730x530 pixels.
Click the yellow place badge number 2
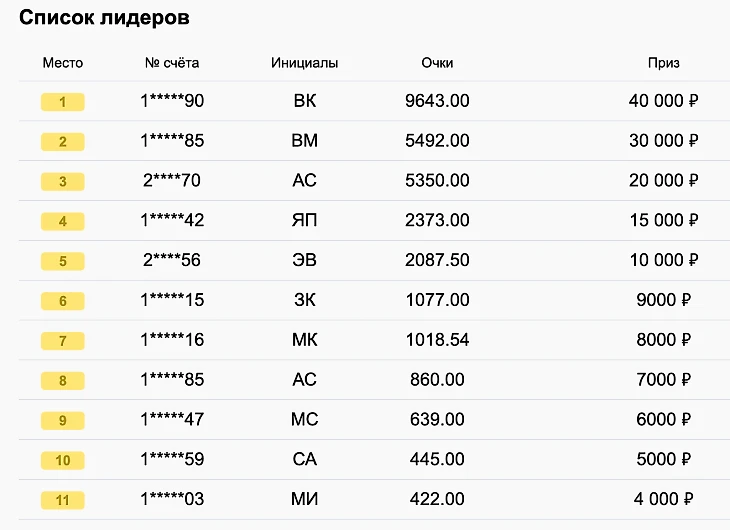tap(63, 142)
